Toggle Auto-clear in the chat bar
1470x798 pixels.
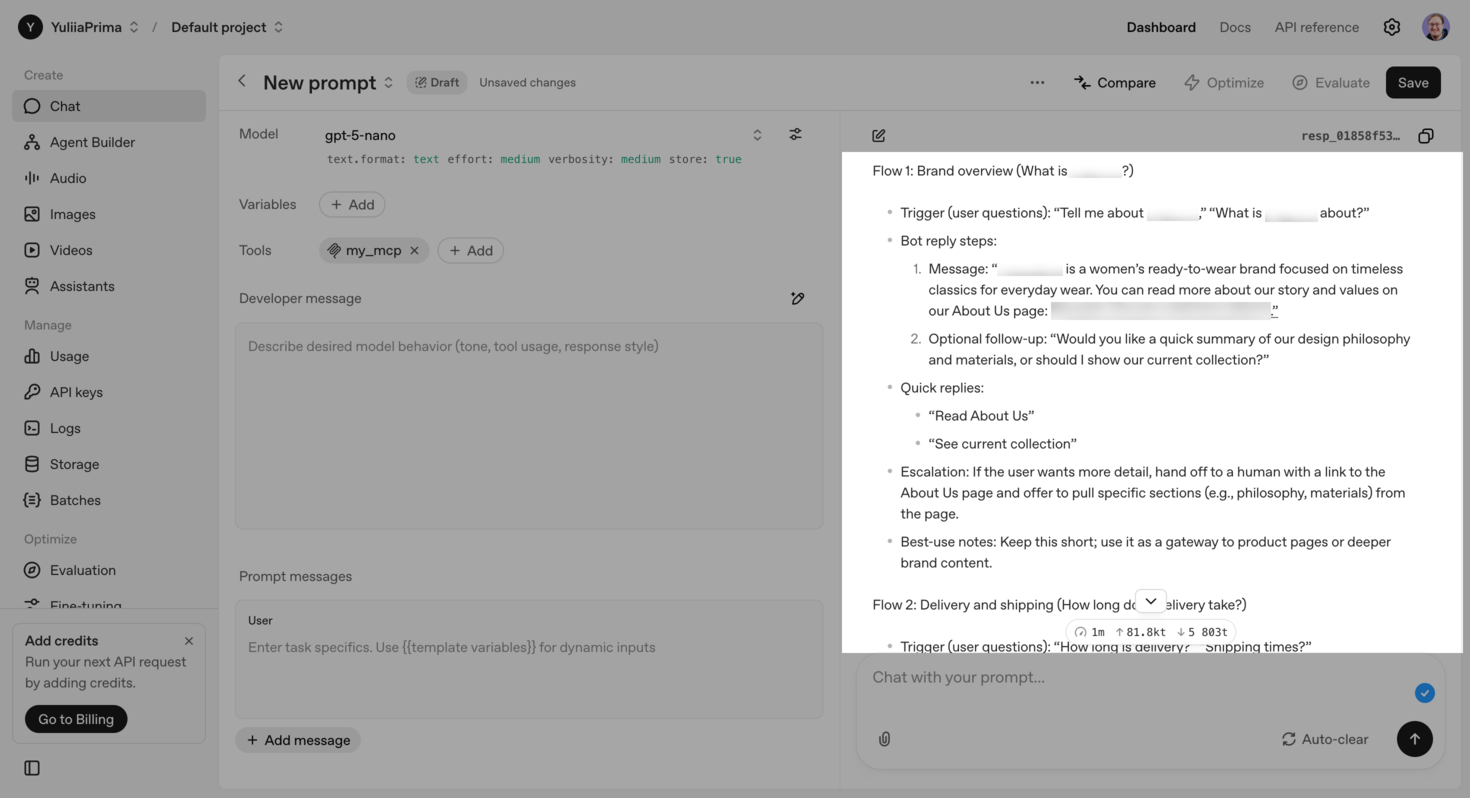pyautogui.click(x=1325, y=739)
